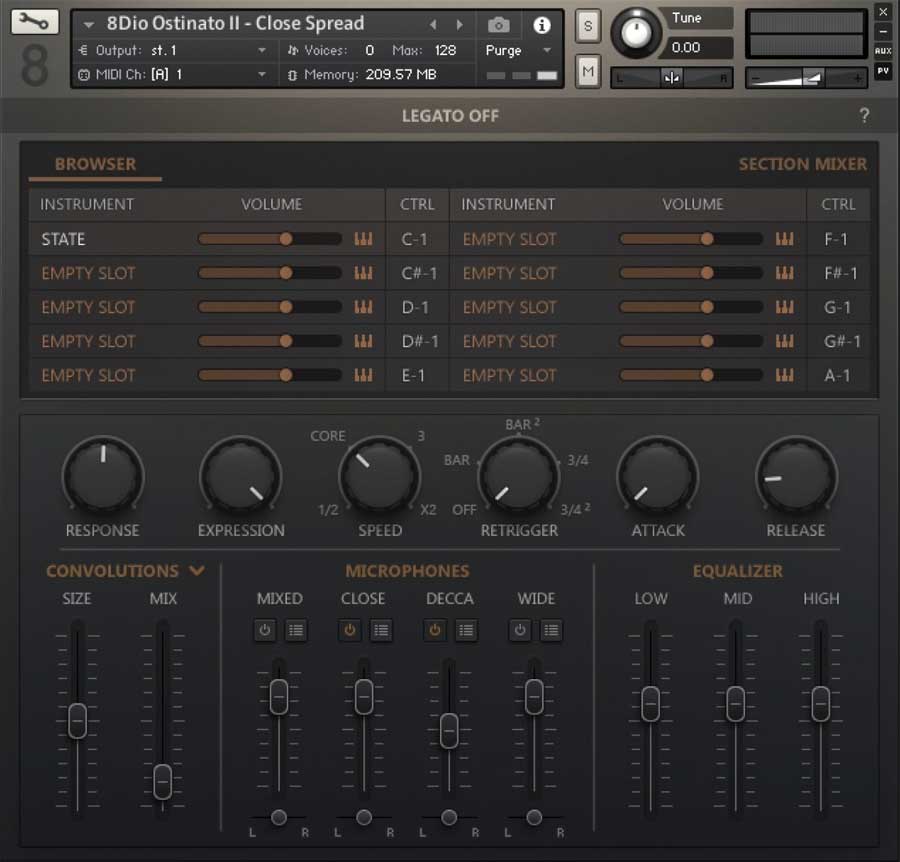Click the keyboard icon beside the D#-1 slot

pos(363,341)
